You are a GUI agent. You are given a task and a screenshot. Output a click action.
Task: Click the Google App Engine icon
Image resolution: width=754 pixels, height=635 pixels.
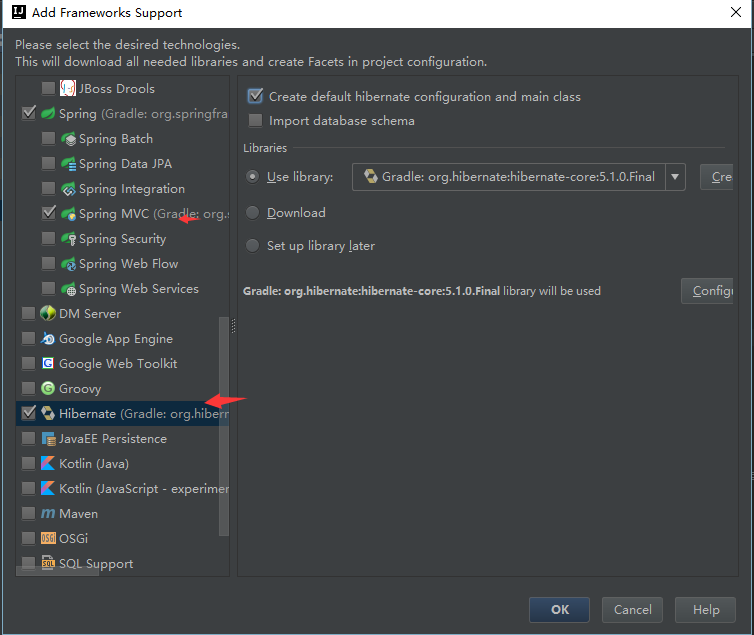48,338
